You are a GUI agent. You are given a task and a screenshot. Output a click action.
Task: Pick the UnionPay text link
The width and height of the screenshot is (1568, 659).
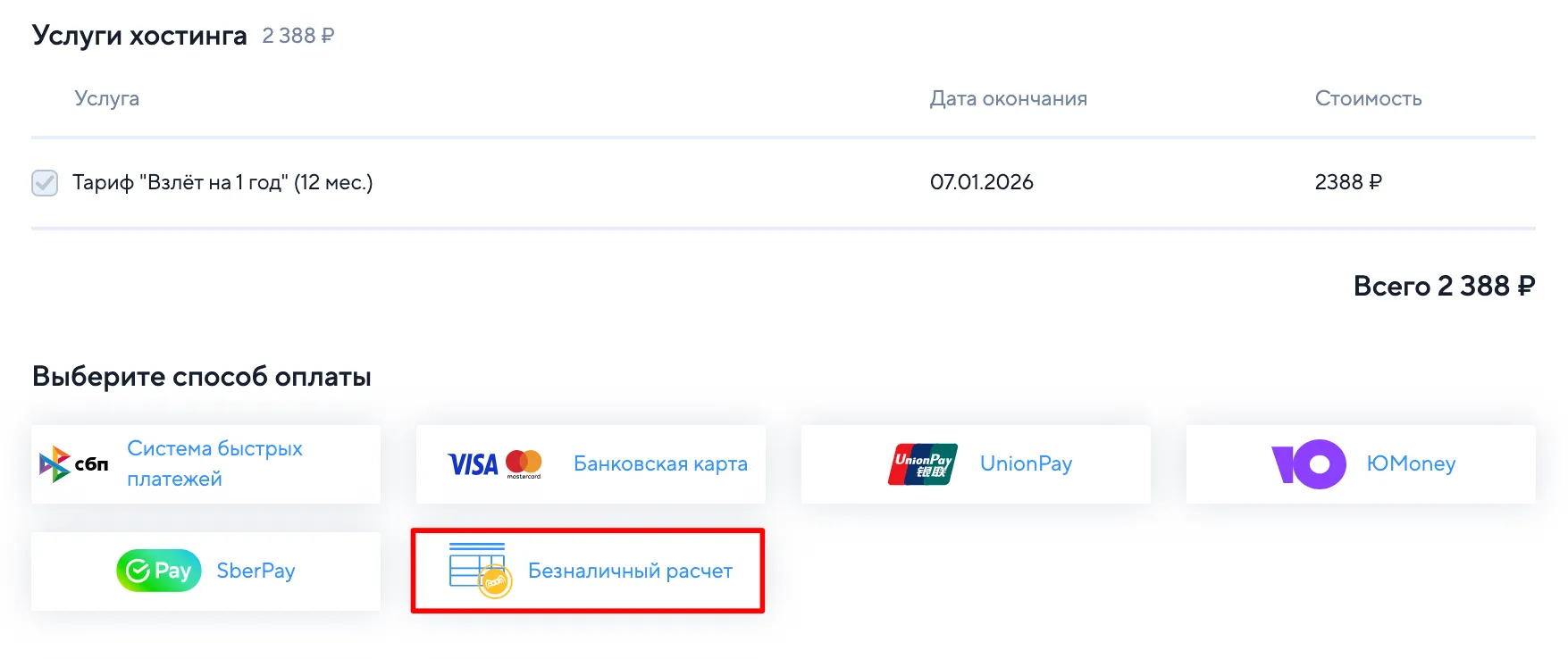pos(1026,463)
